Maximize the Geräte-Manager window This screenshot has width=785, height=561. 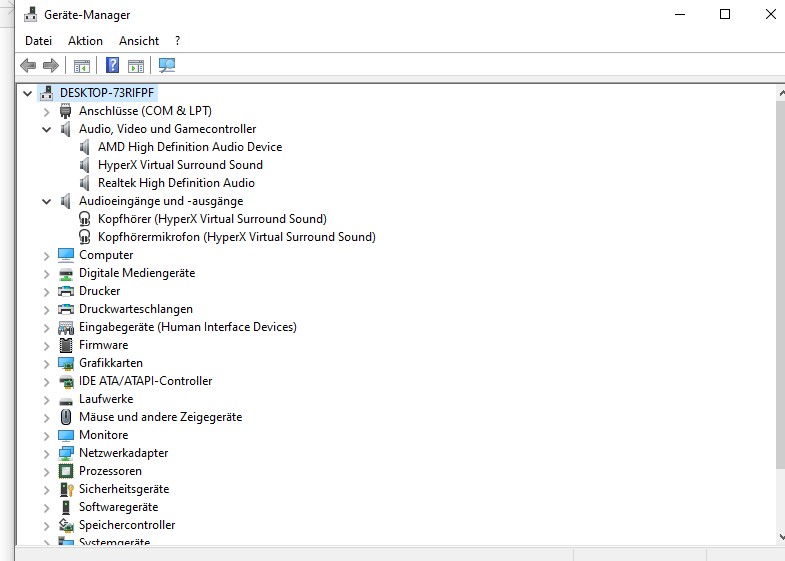tap(724, 14)
